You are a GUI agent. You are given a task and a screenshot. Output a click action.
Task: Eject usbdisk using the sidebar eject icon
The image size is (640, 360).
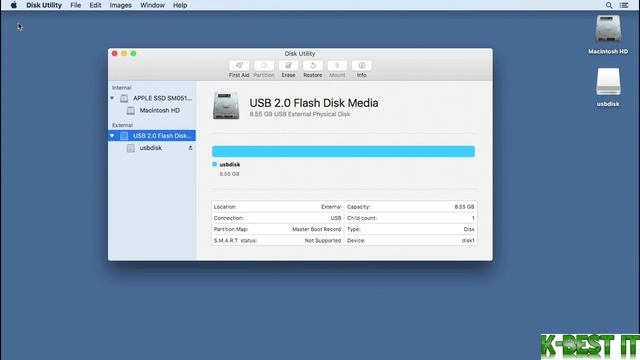[x=190, y=148]
